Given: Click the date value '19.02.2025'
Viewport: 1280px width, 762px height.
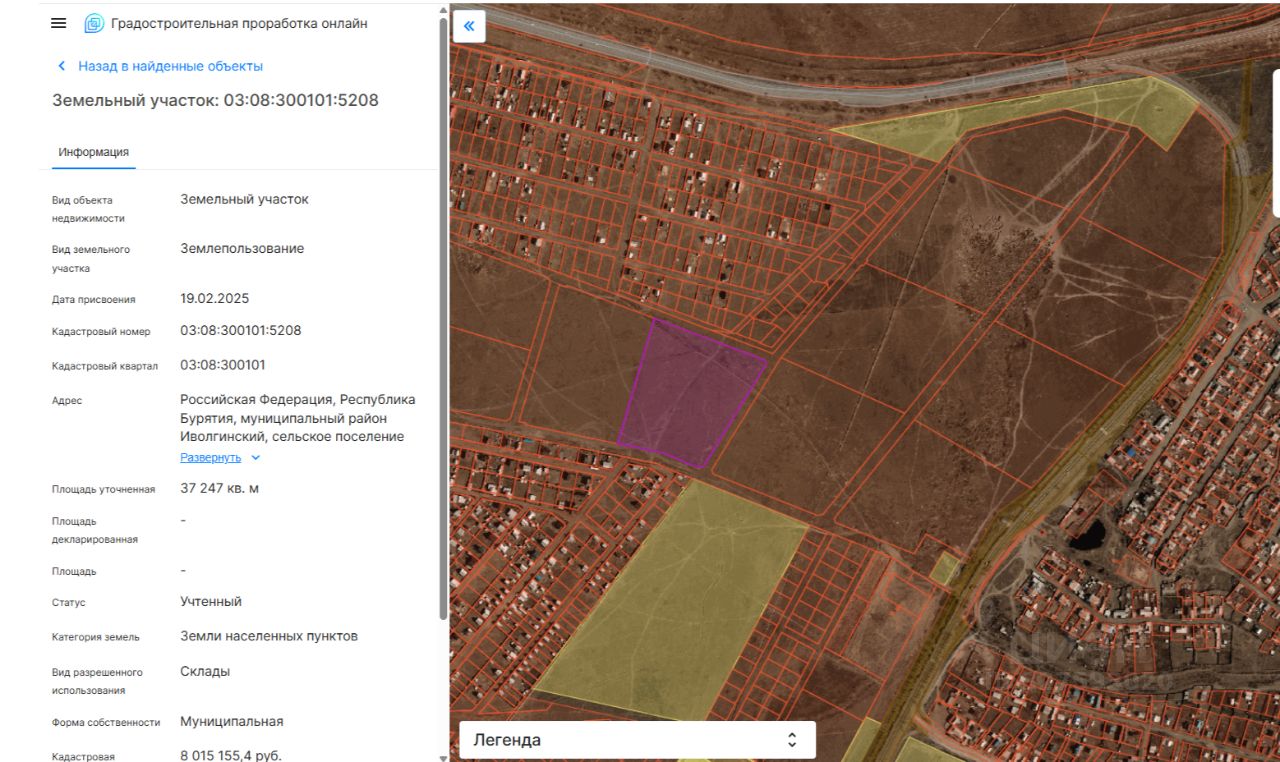Looking at the screenshot, I should coord(215,298).
